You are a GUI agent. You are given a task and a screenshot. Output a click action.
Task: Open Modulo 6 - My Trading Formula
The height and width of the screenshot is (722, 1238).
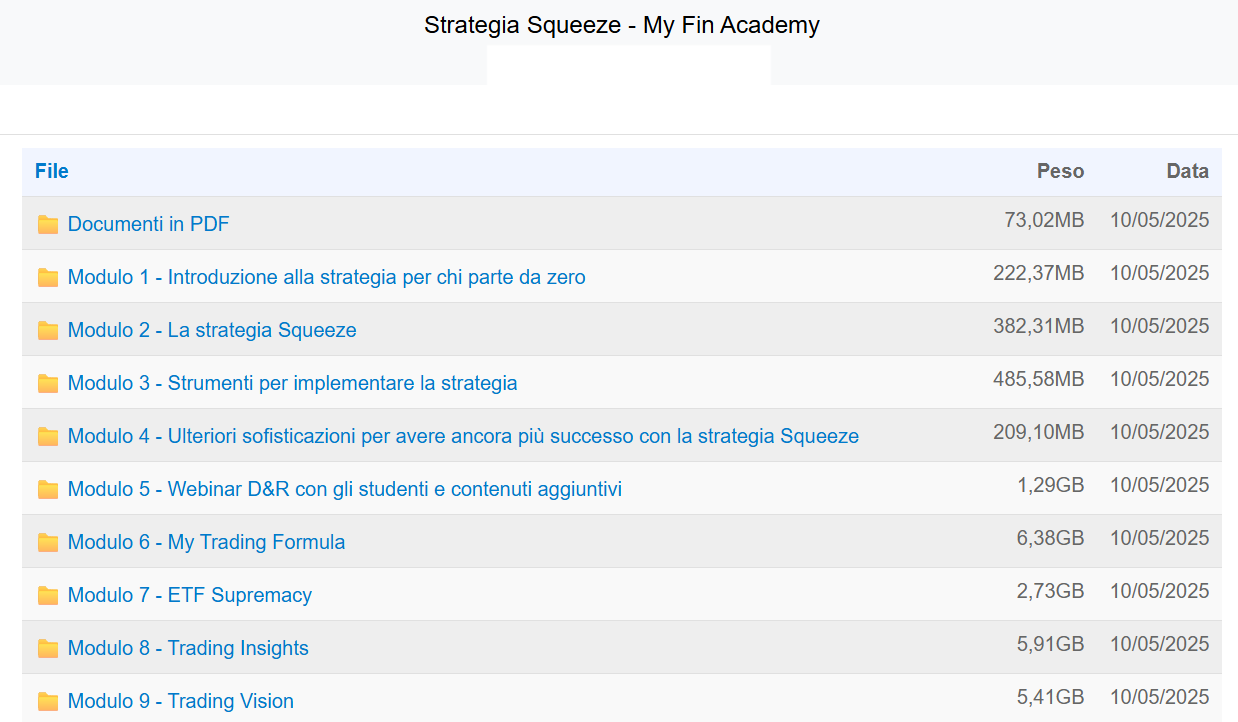point(207,542)
